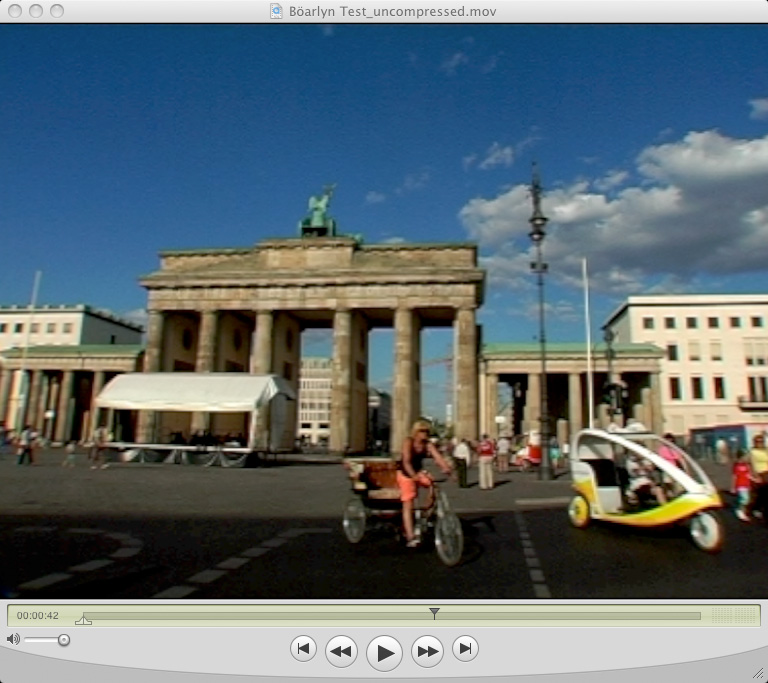Minimize the QuickTime player window
Screen dimensions: 768x683
36,11
